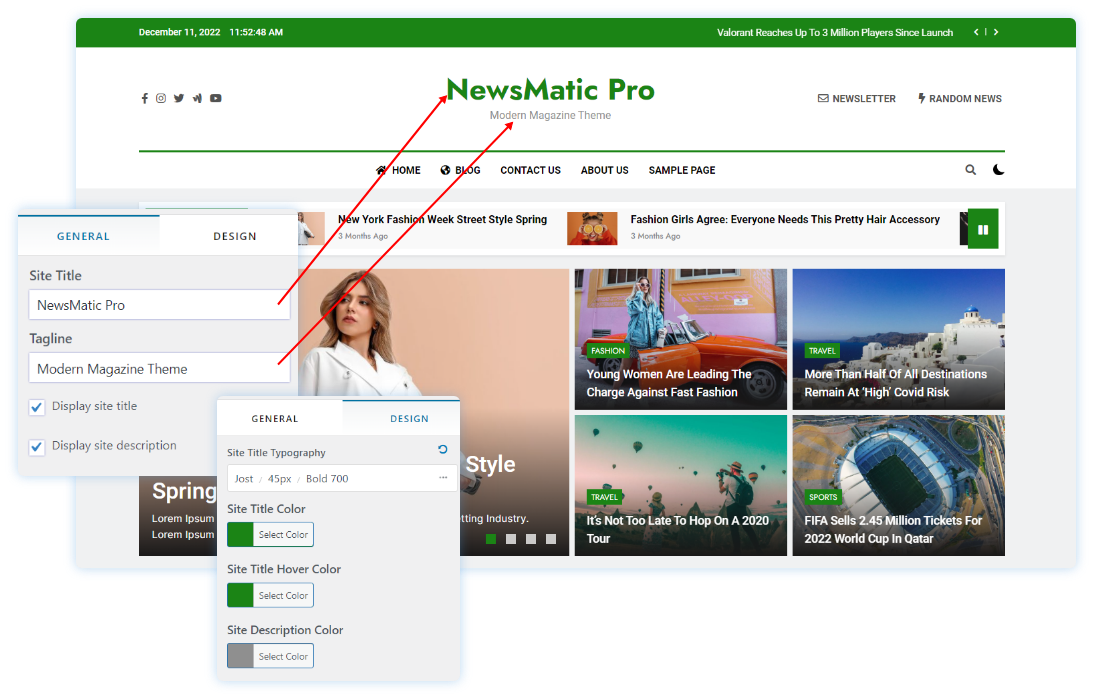Switch to Design tab in title panel

(x=235, y=237)
